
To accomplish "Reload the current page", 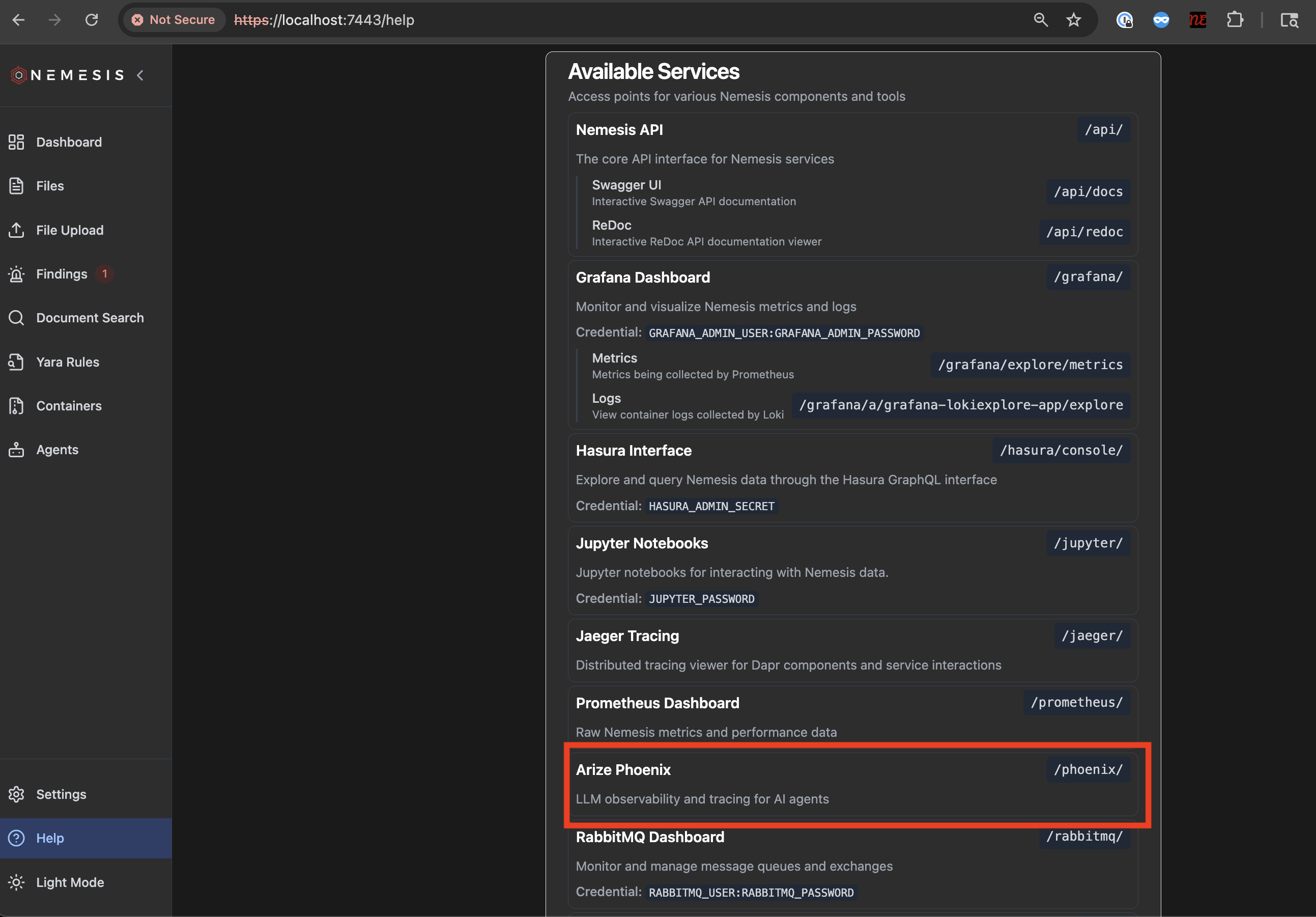I will [92, 19].
